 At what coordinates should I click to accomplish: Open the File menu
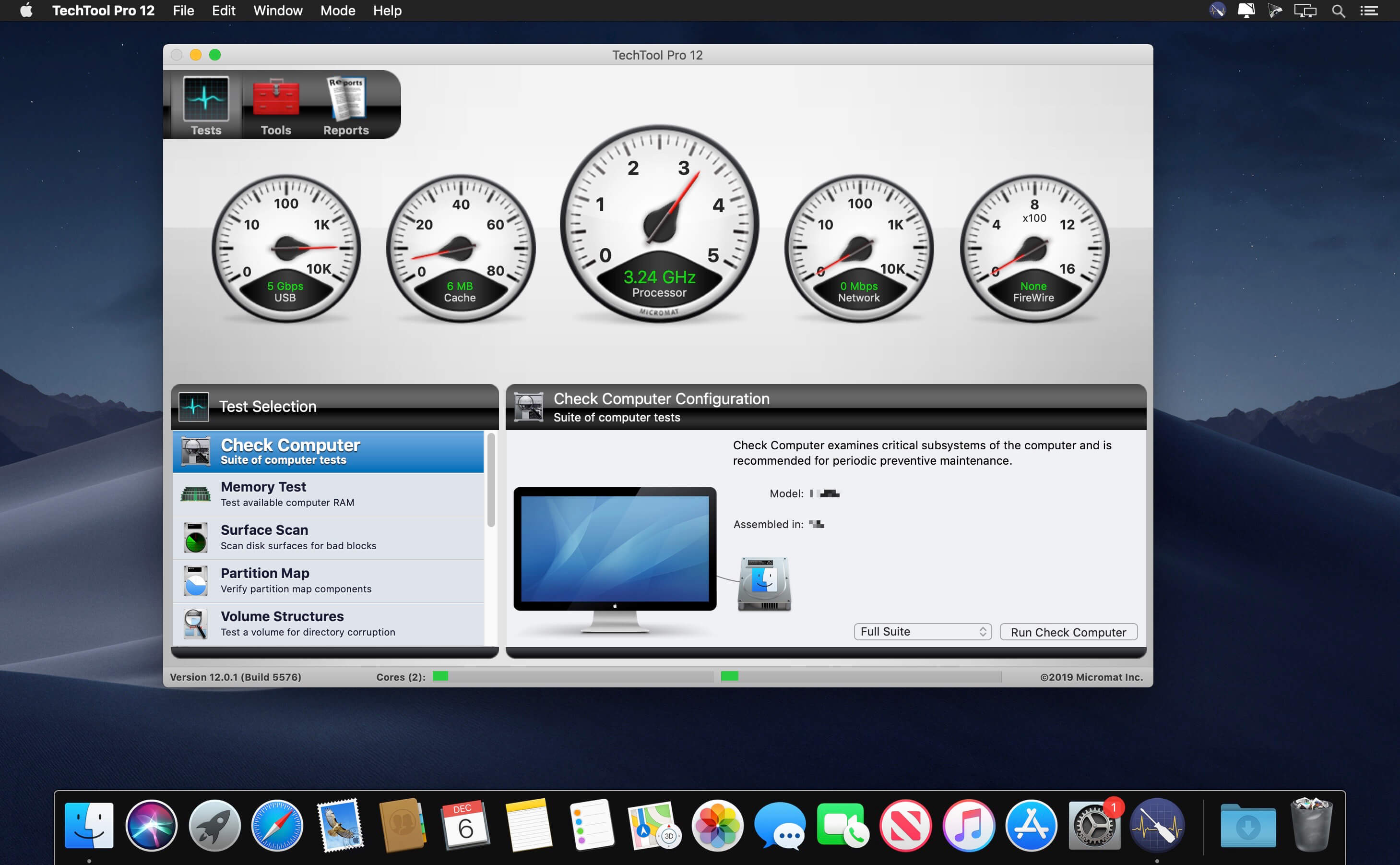183,11
